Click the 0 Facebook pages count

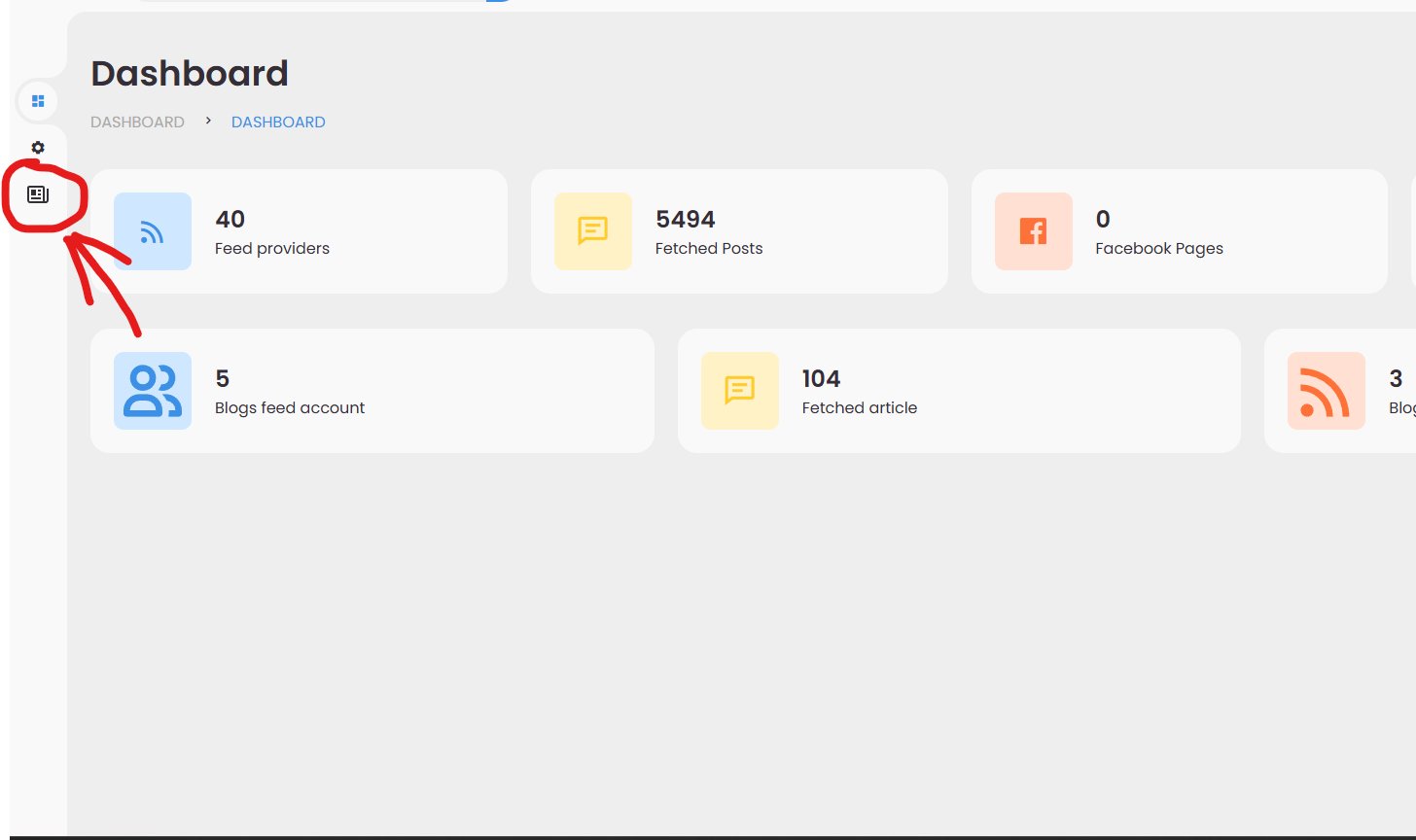tap(1103, 219)
